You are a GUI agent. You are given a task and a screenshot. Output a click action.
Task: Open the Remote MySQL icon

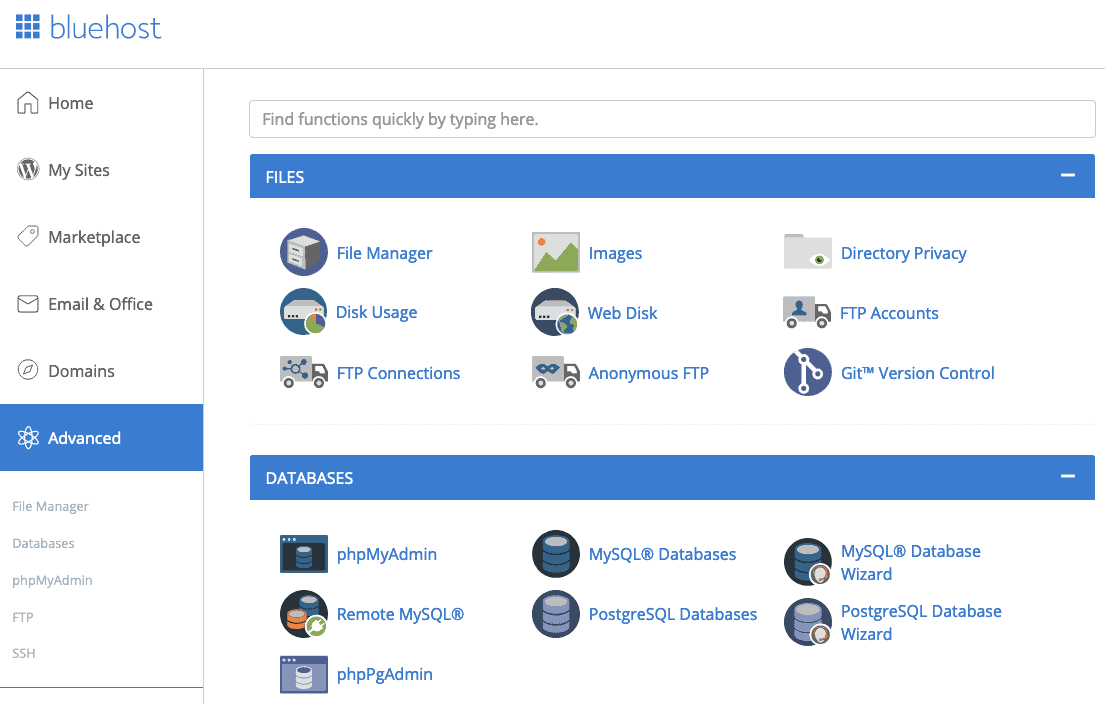(x=304, y=614)
